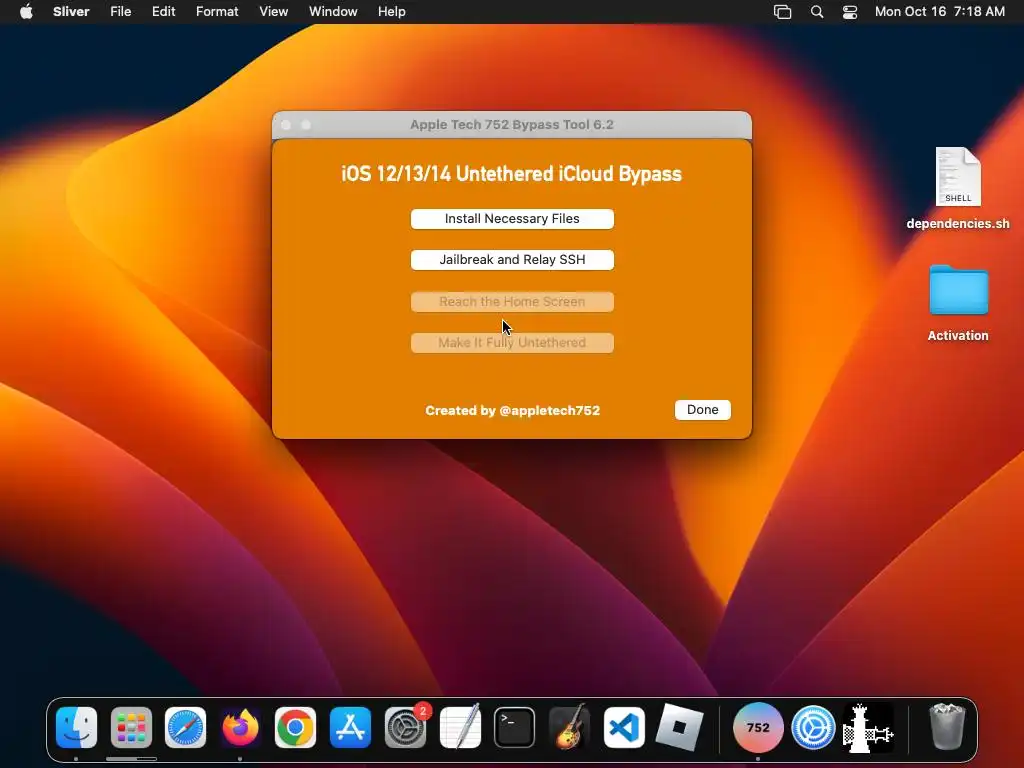The height and width of the screenshot is (768, 1024).
Task: Open Firefox from the Dock
Action: point(240,728)
